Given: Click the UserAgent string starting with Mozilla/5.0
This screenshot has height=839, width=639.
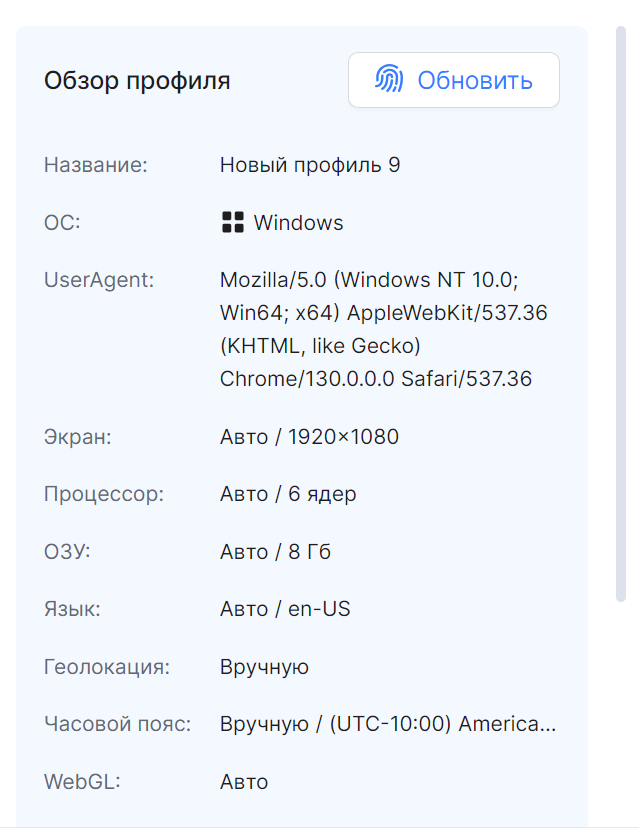Looking at the screenshot, I should click(x=383, y=329).
